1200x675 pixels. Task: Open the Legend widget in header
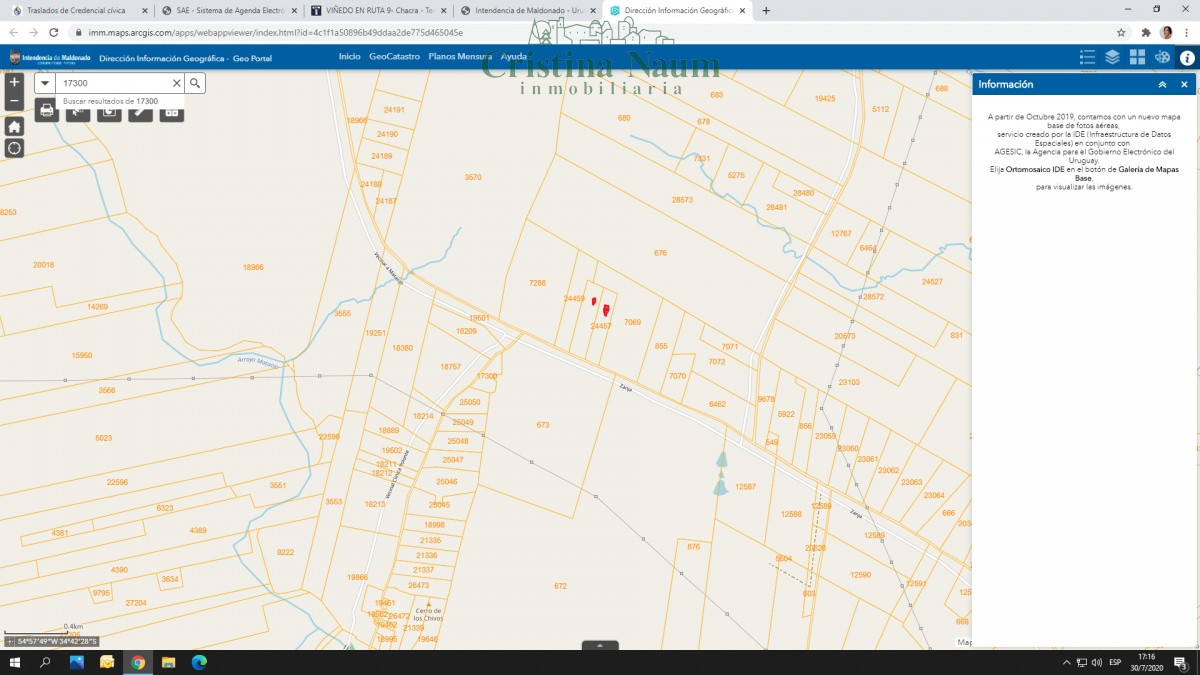click(x=1088, y=57)
